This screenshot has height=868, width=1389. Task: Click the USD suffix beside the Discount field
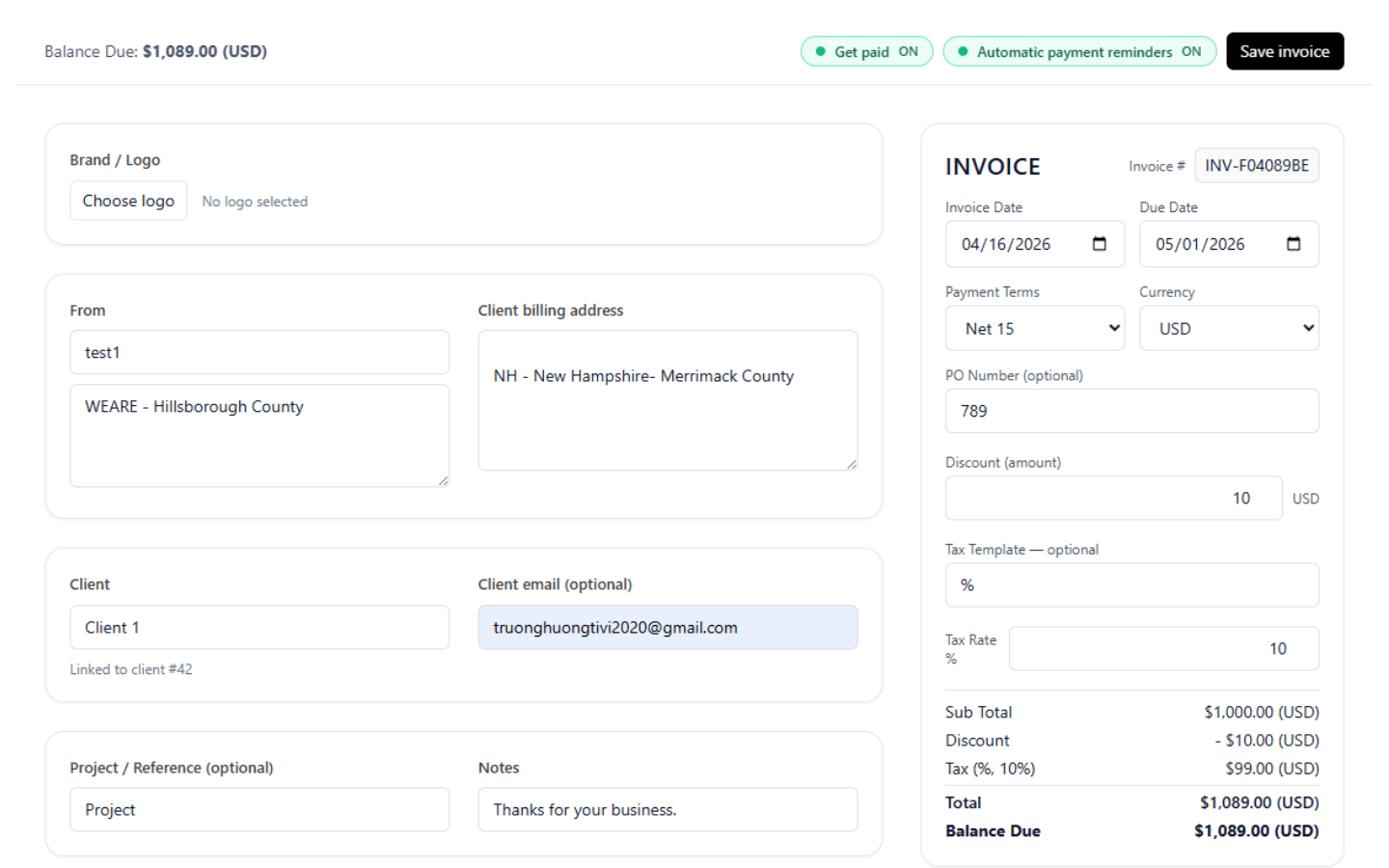click(x=1306, y=499)
